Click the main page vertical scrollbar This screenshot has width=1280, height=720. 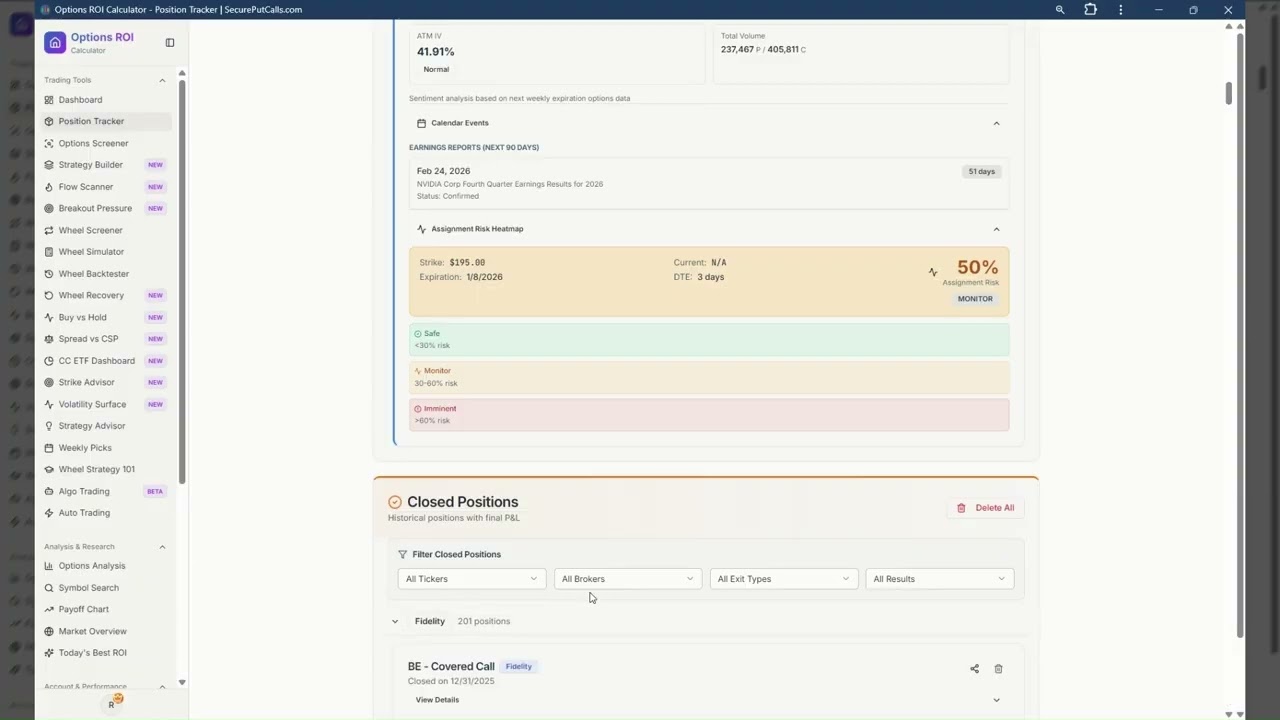(x=1240, y=335)
